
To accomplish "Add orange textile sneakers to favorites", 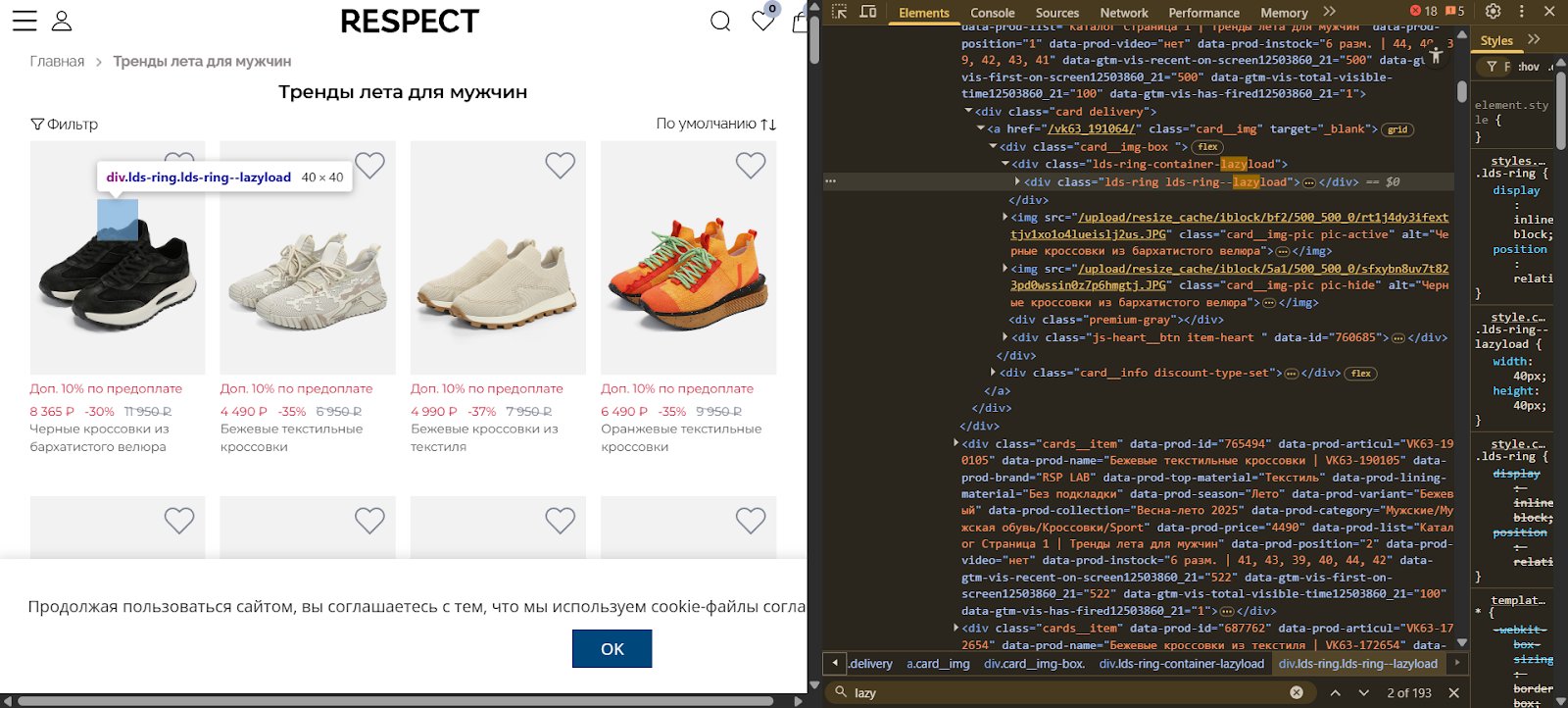I will (x=751, y=166).
